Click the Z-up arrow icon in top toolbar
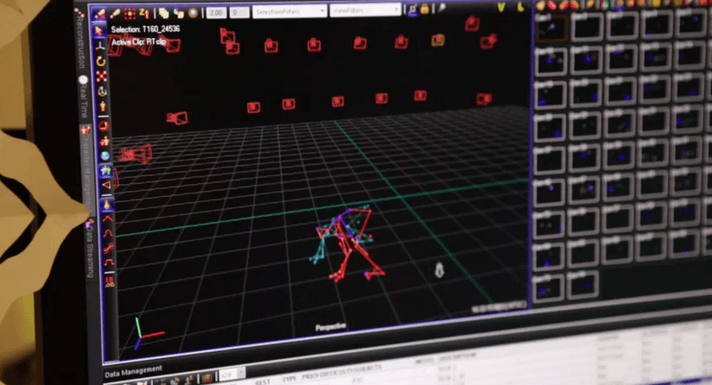The height and width of the screenshot is (385, 712). tap(145, 13)
